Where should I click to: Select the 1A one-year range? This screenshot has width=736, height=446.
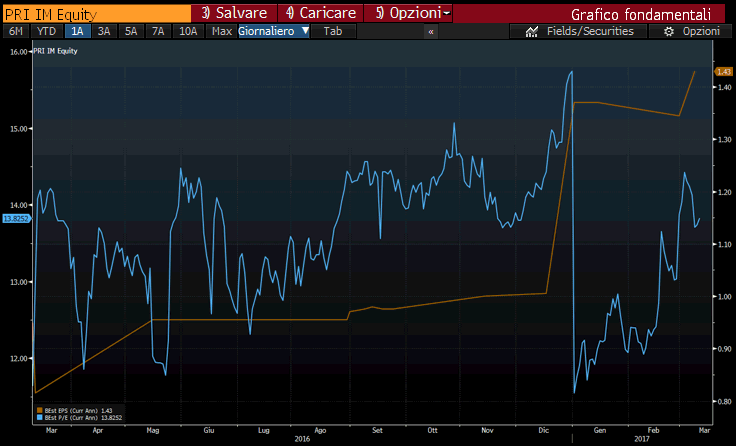76,31
